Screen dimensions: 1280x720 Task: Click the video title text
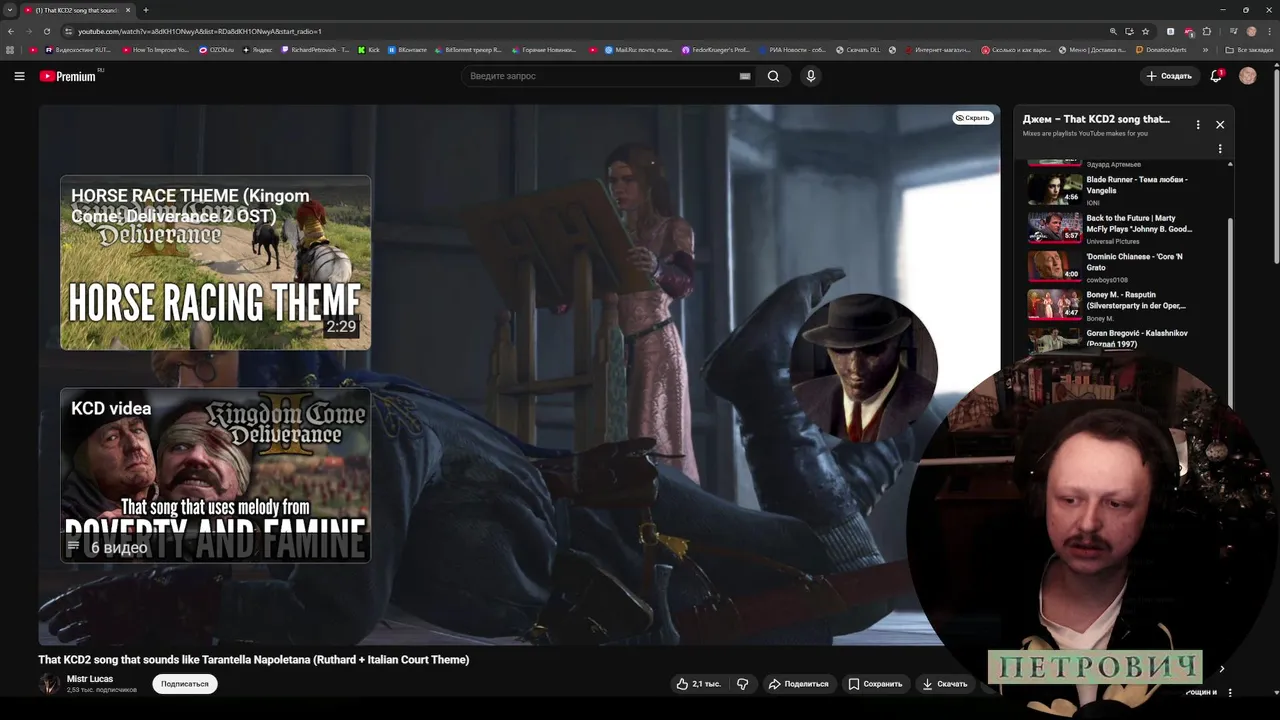click(254, 660)
